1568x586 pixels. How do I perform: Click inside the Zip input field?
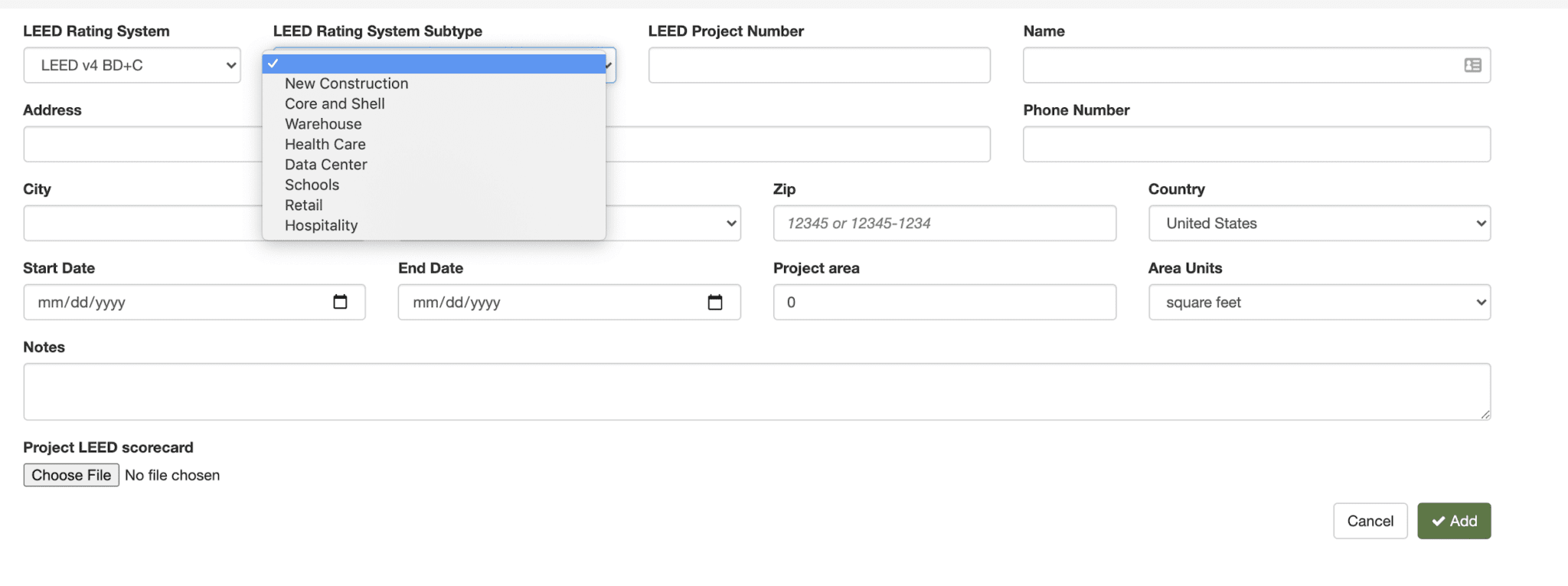pos(944,223)
